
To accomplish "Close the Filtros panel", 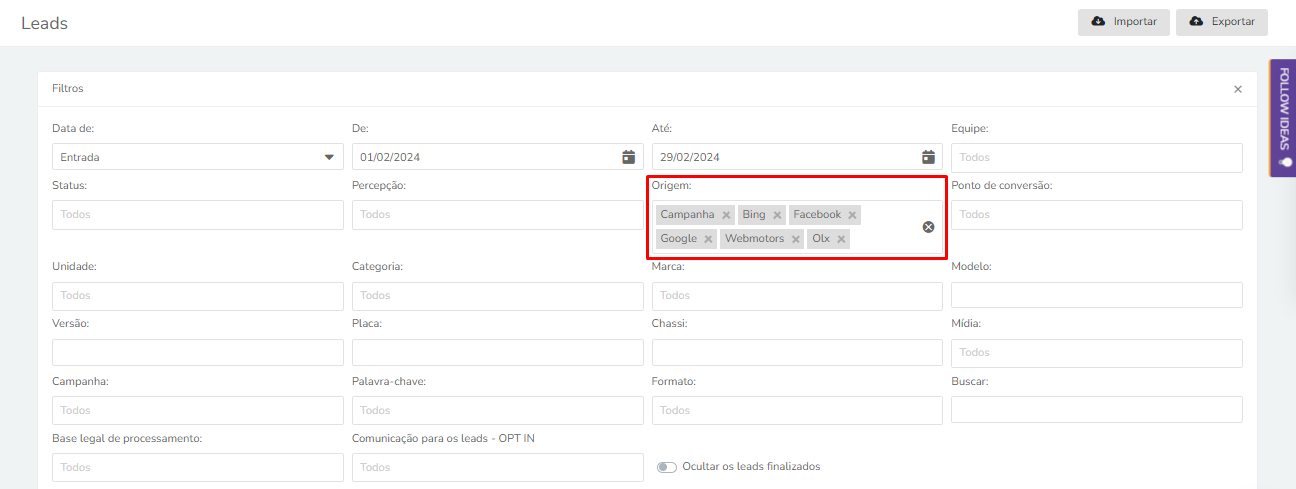I will coord(1238,89).
